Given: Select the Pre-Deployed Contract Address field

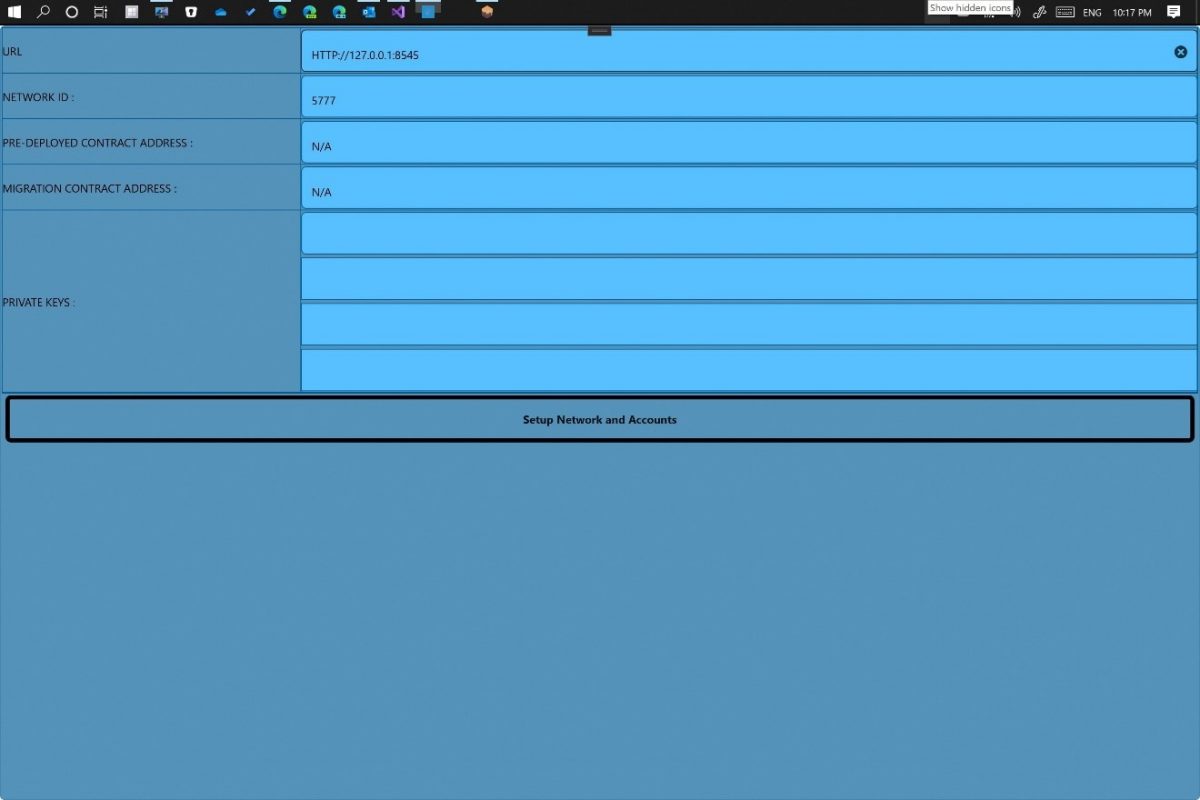Looking at the screenshot, I should [748, 144].
